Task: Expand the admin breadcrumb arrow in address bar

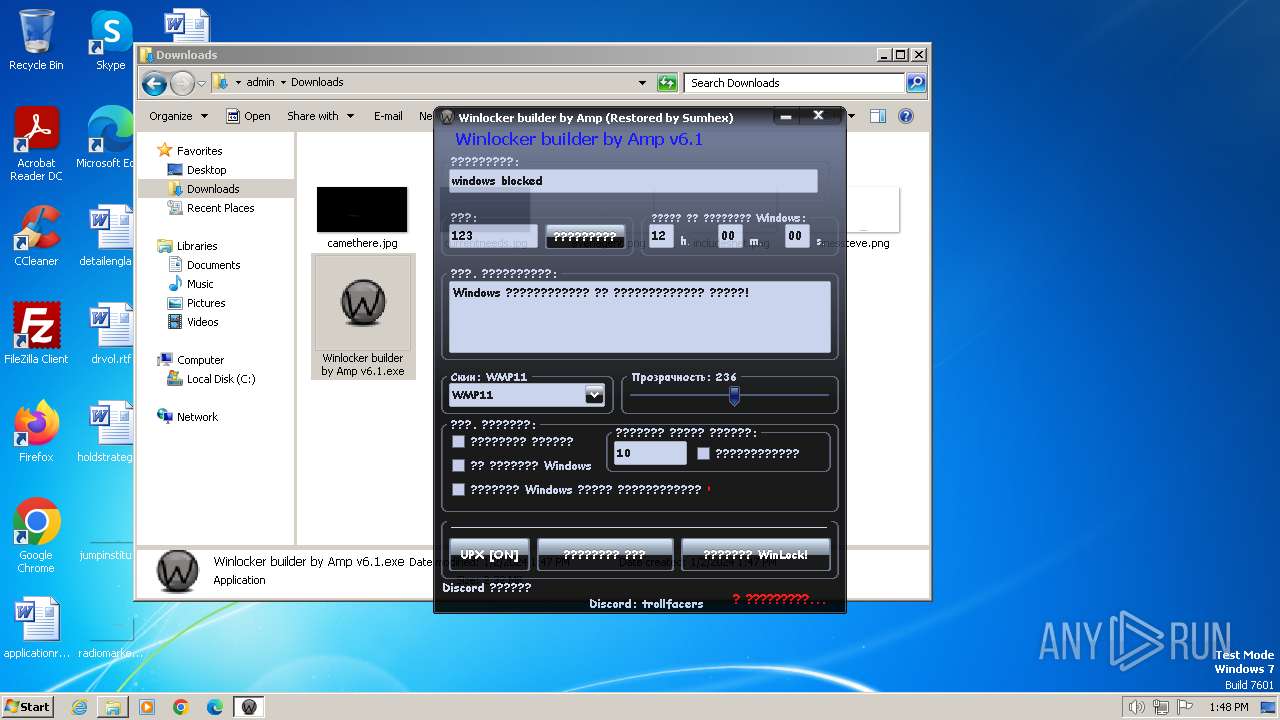Action: 283,82
